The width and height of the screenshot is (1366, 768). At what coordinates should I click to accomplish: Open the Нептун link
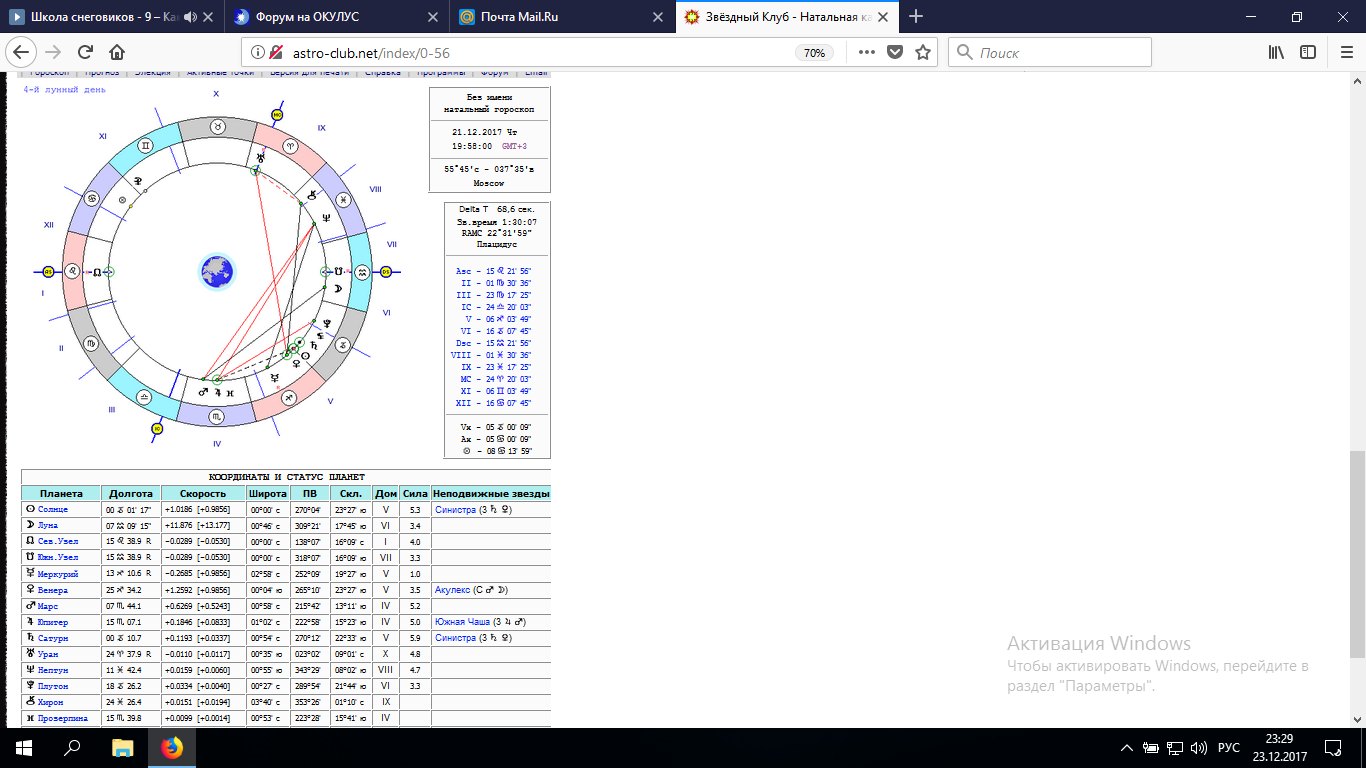(x=54, y=670)
